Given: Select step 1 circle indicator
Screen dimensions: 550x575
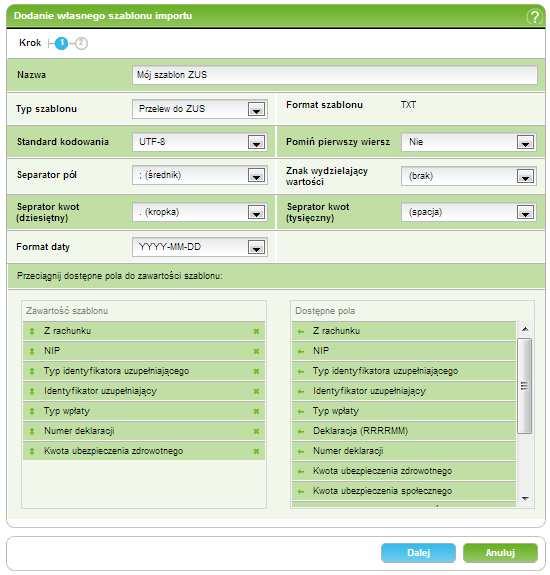Looking at the screenshot, I should pos(62,43).
